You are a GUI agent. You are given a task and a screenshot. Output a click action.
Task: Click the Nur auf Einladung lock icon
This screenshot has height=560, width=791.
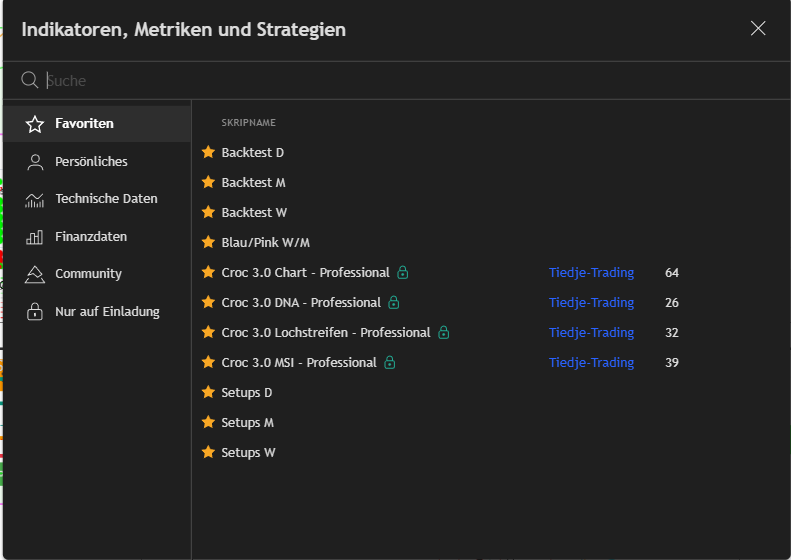coord(35,312)
